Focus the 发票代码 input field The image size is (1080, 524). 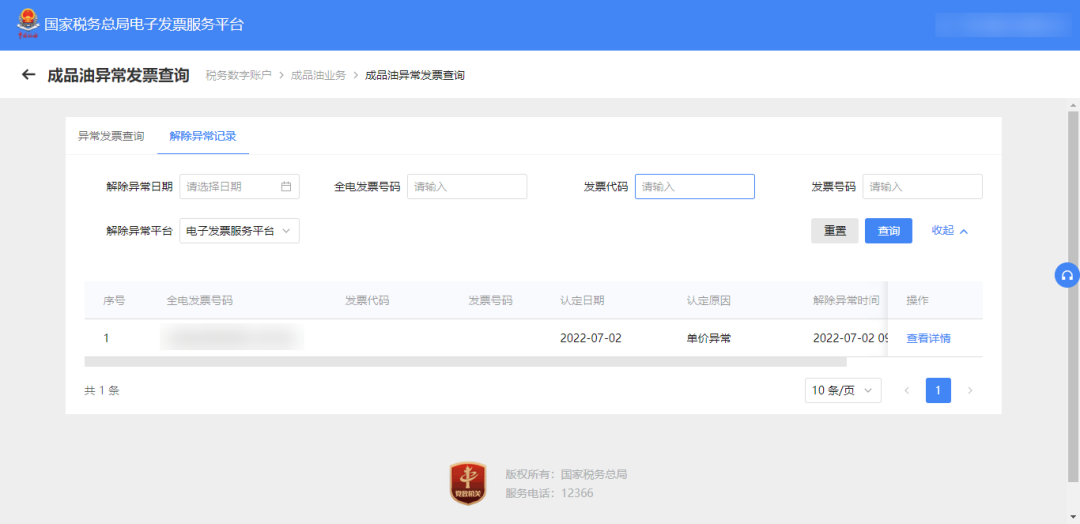tap(695, 187)
